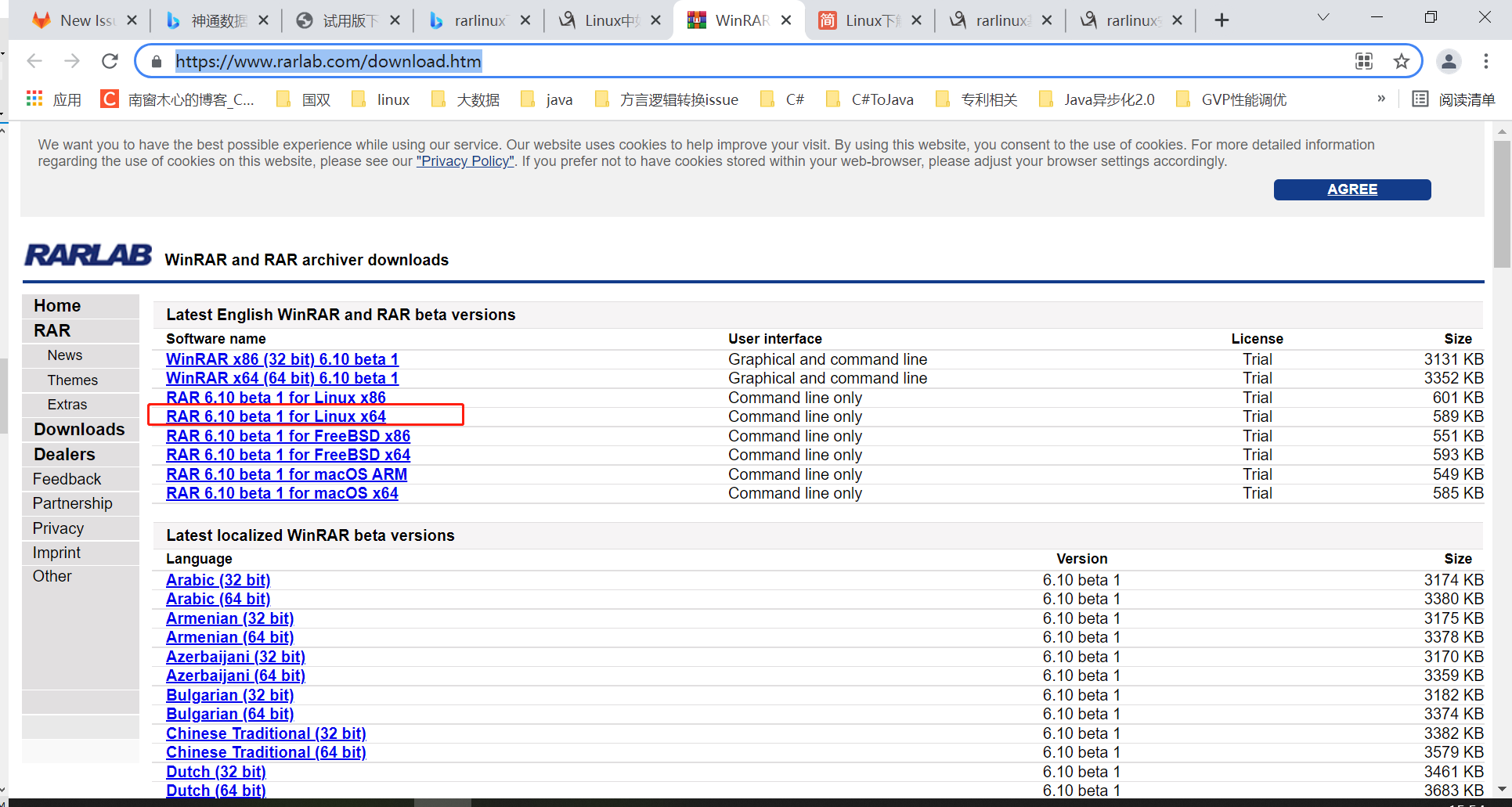Open the 方言逻辑转换issue bookmark folder
1512x807 pixels.
[x=667, y=99]
